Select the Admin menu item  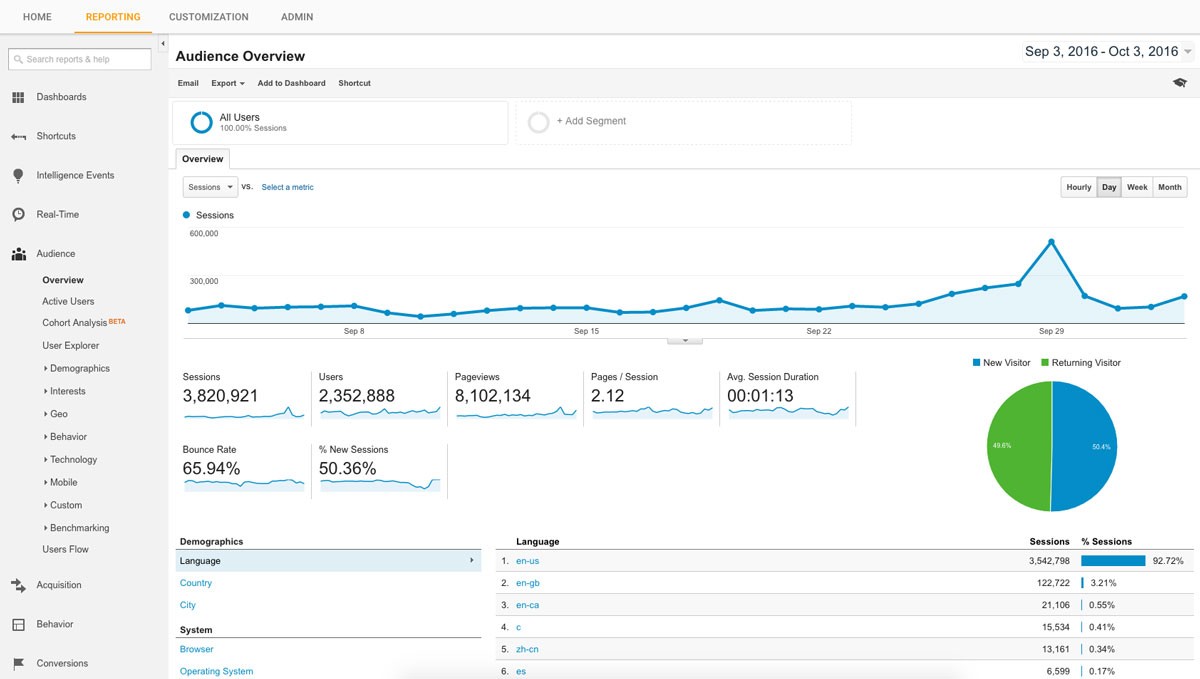pos(296,17)
